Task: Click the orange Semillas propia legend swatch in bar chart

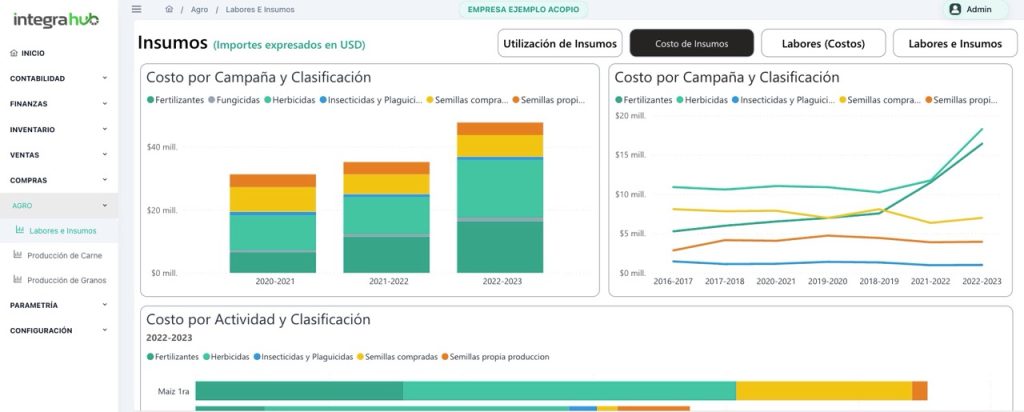Action: [x=516, y=100]
